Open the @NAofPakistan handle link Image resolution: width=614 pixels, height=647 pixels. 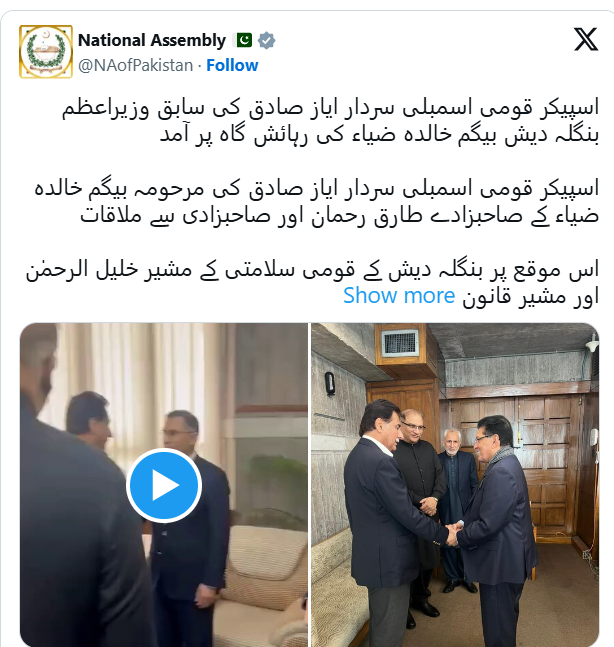click(135, 65)
